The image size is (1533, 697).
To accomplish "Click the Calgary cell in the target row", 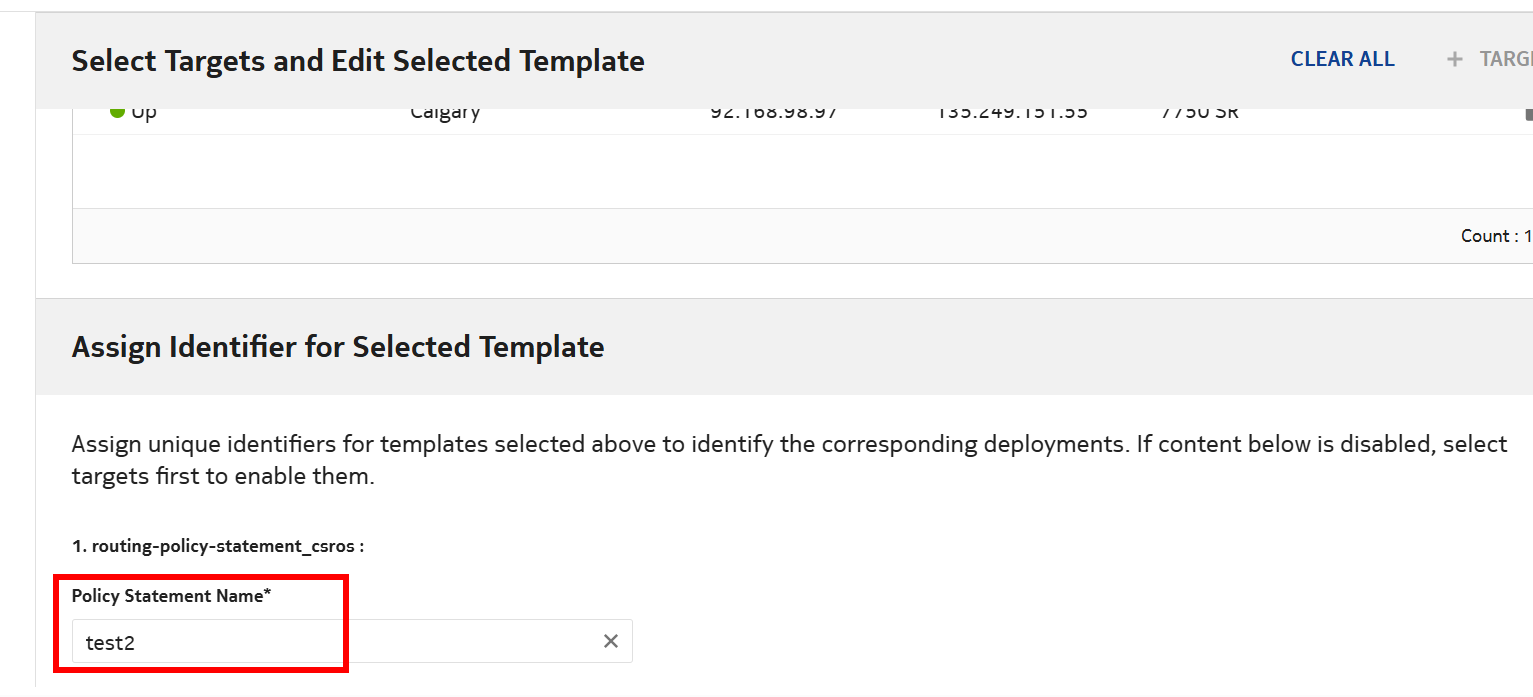I will 445,113.
